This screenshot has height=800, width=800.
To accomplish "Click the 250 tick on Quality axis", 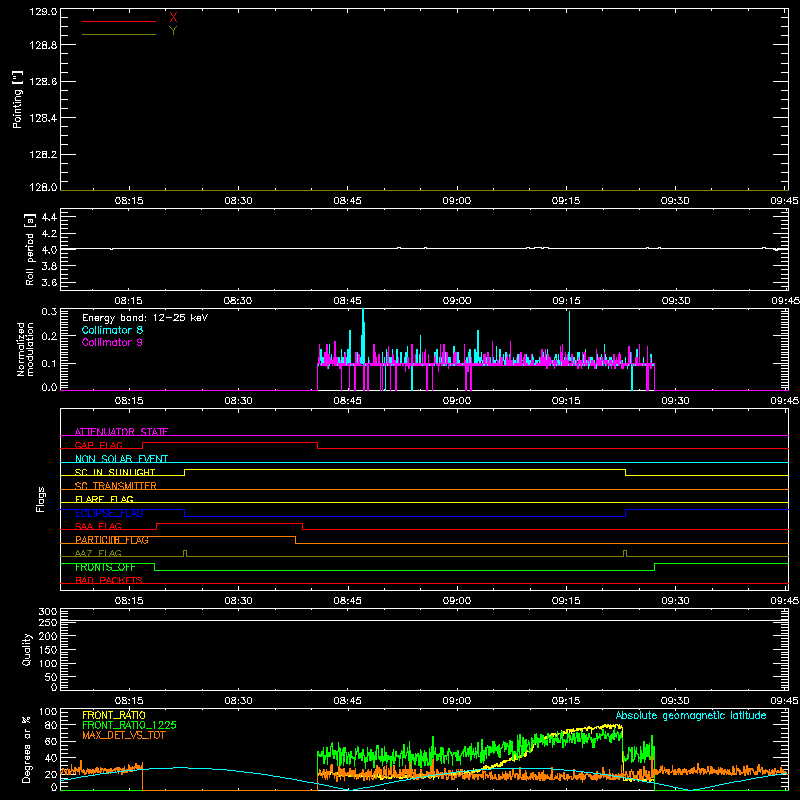I will [48, 622].
